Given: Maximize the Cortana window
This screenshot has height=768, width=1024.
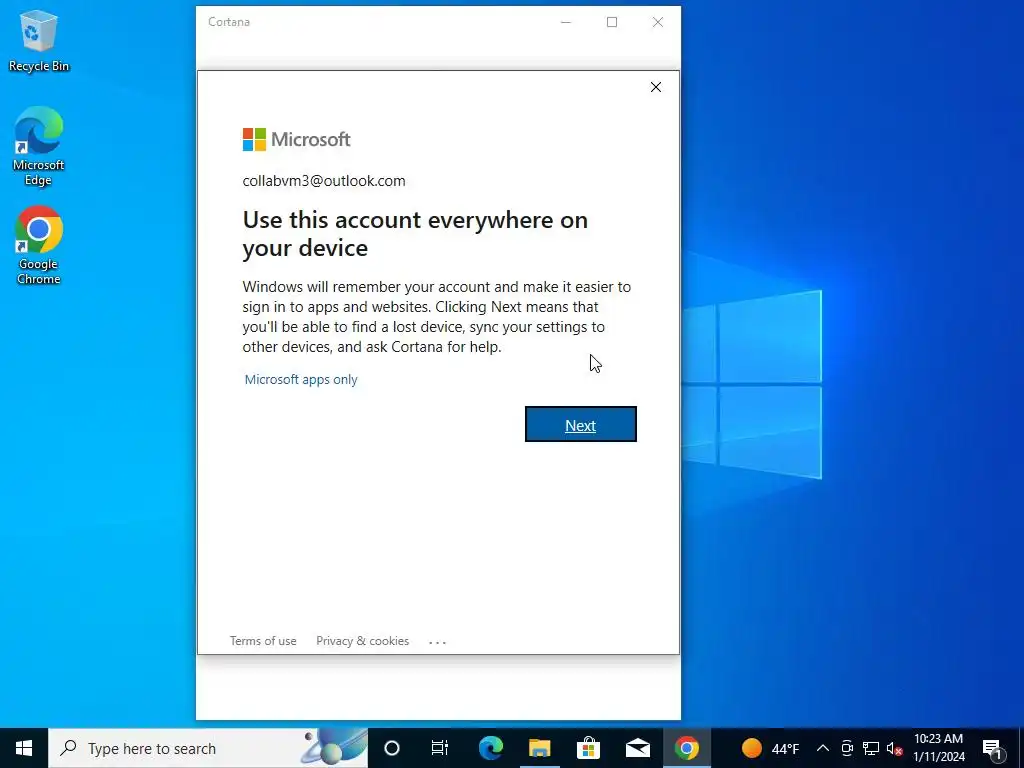Looking at the screenshot, I should (x=612, y=22).
